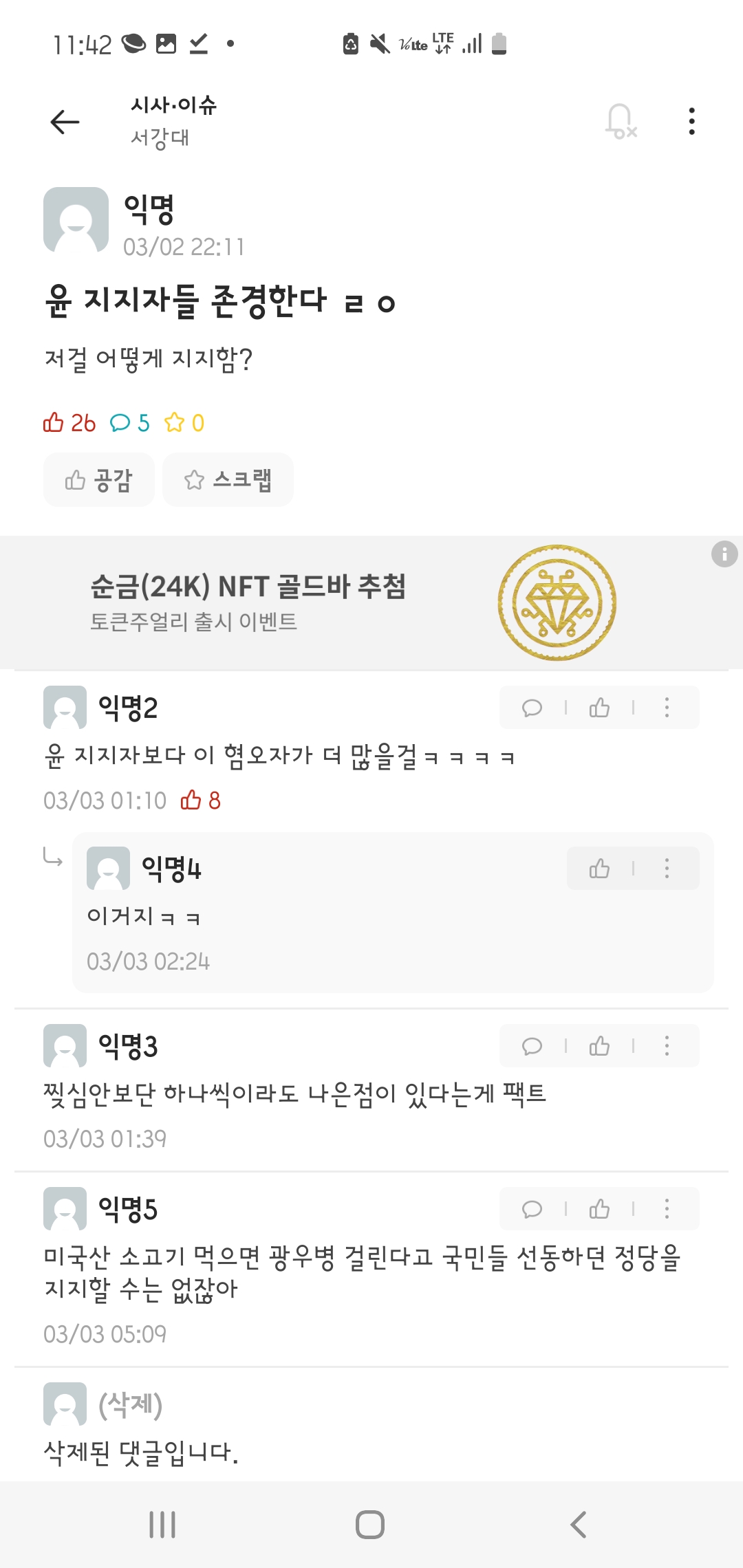Open the post's three-dot overflow menu
This screenshot has width=743, height=1568.
[691, 122]
